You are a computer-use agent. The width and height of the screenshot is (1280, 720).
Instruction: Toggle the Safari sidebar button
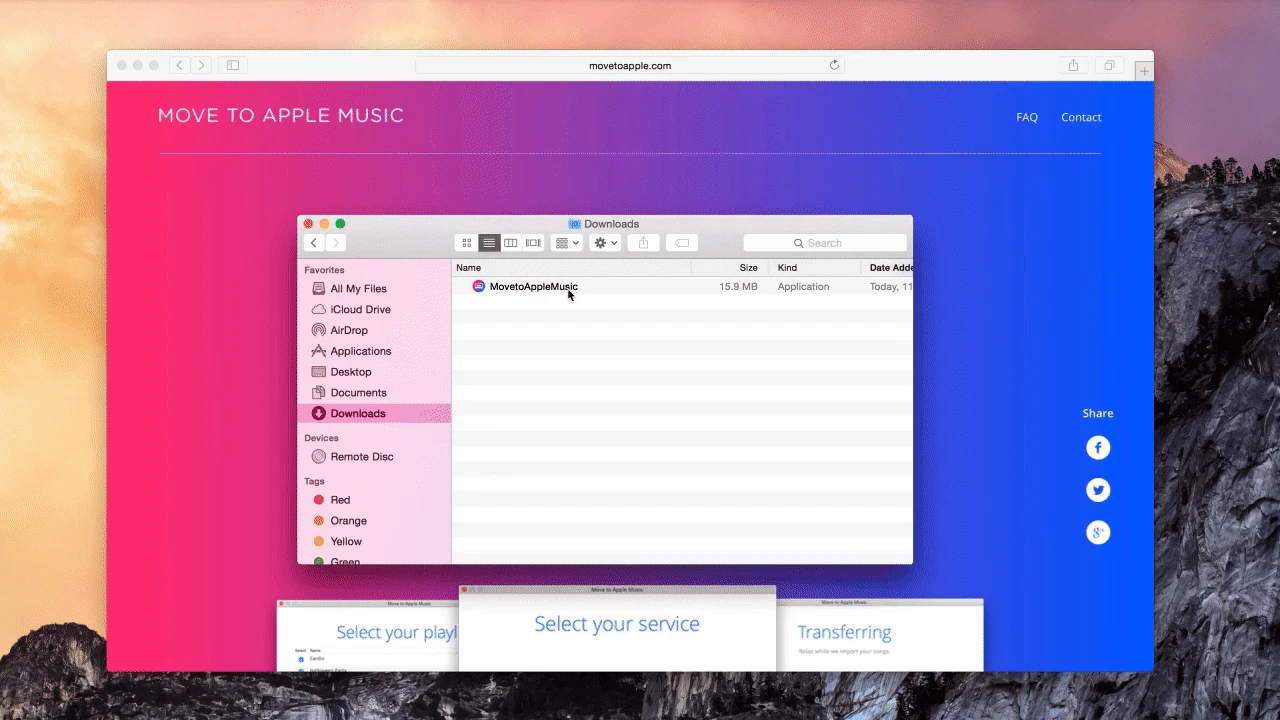point(233,65)
